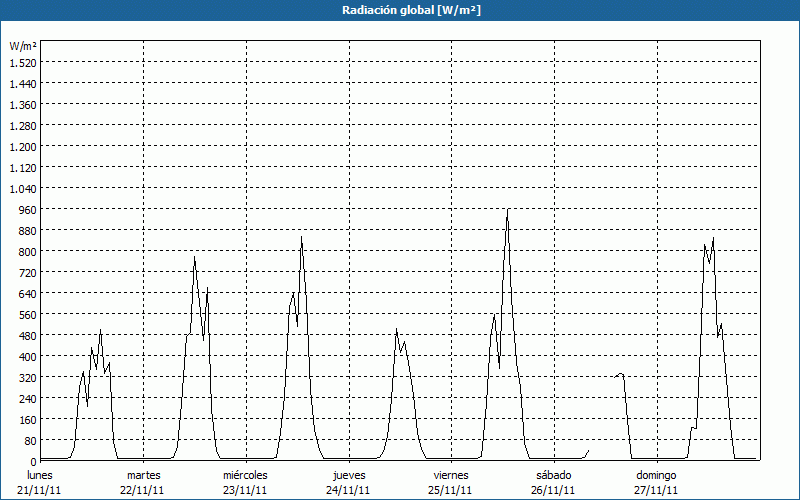Click the 24/11/11 date label

349,490
